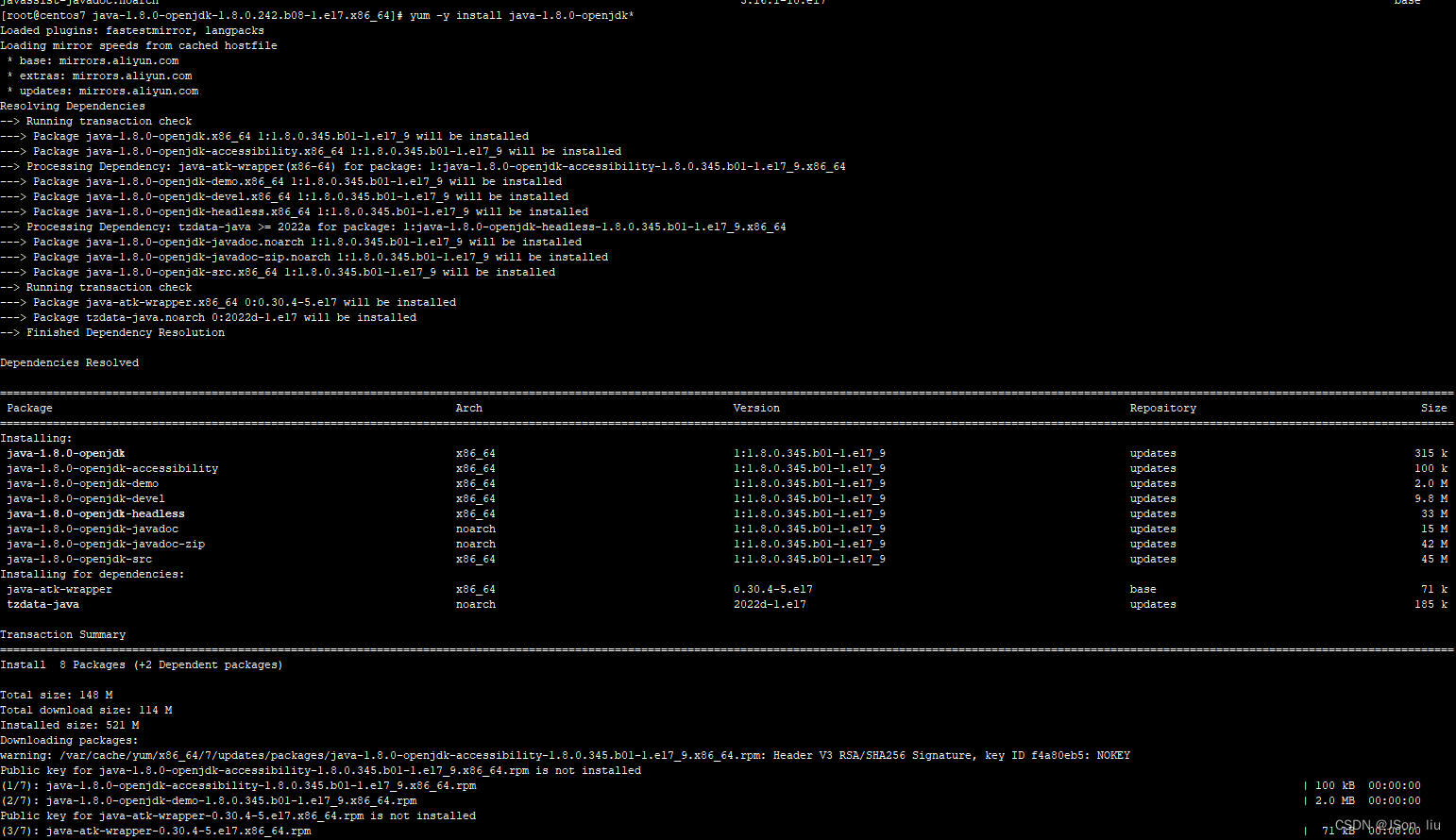The image size is (1456, 840).
Task: Click 'Dependencies Resolved' text
Action: point(70,363)
